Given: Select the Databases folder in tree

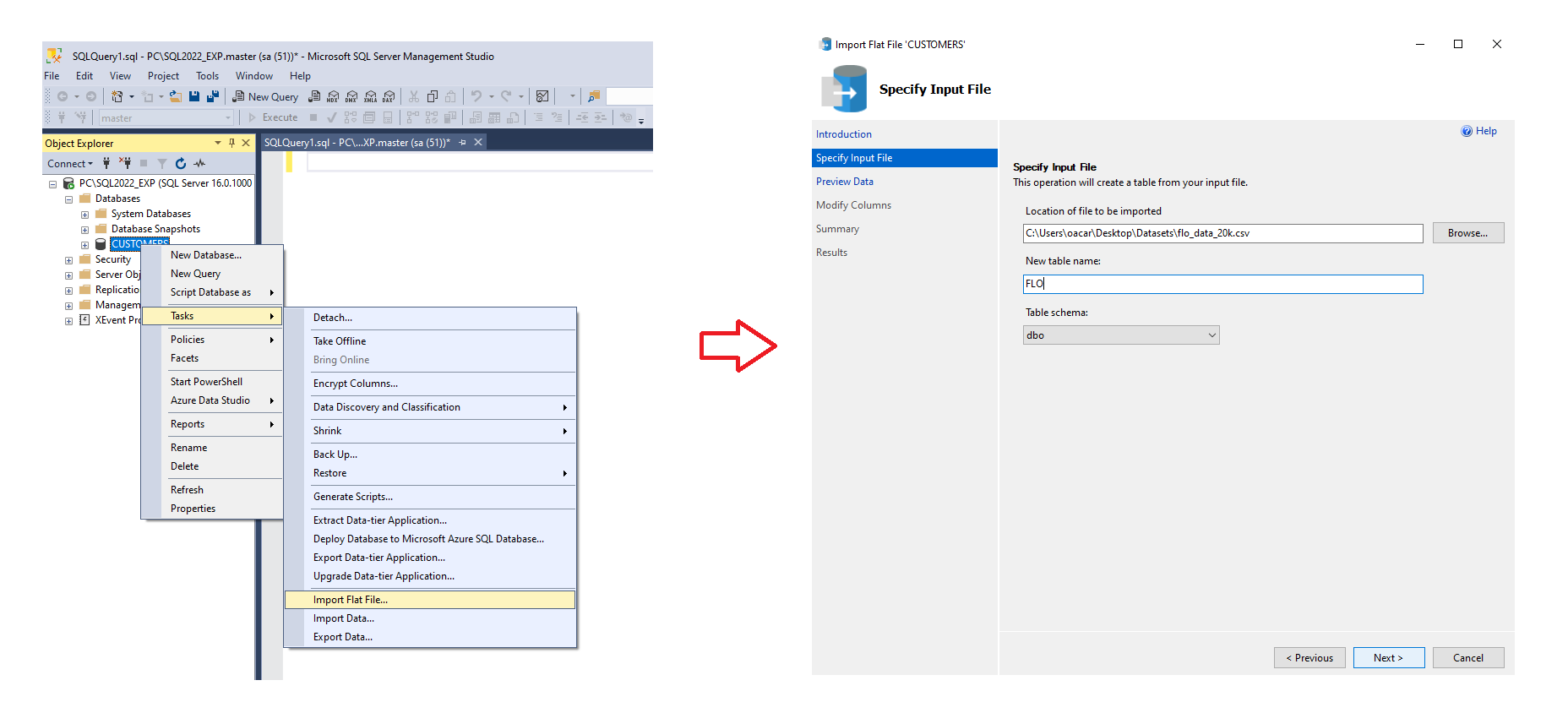Looking at the screenshot, I should pos(117,199).
